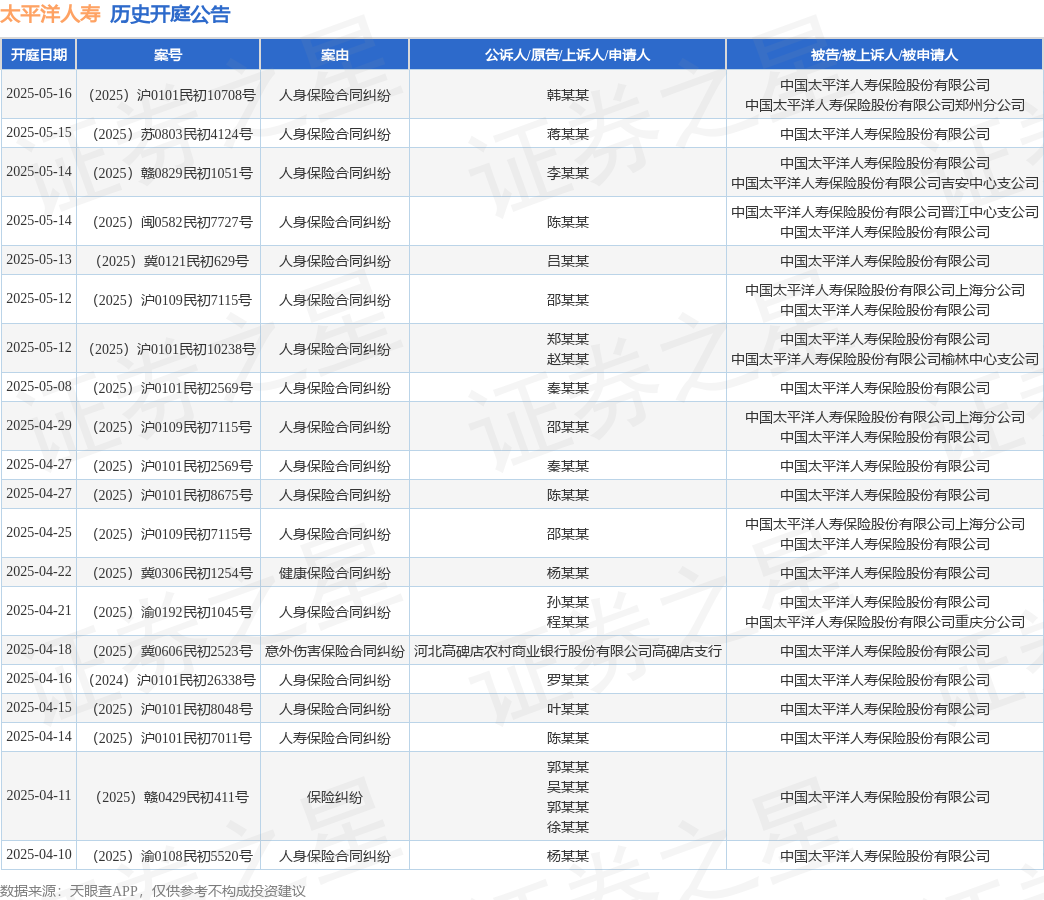Click the 案号 column header
Screen dimensions: 1044x900
[x=168, y=55]
